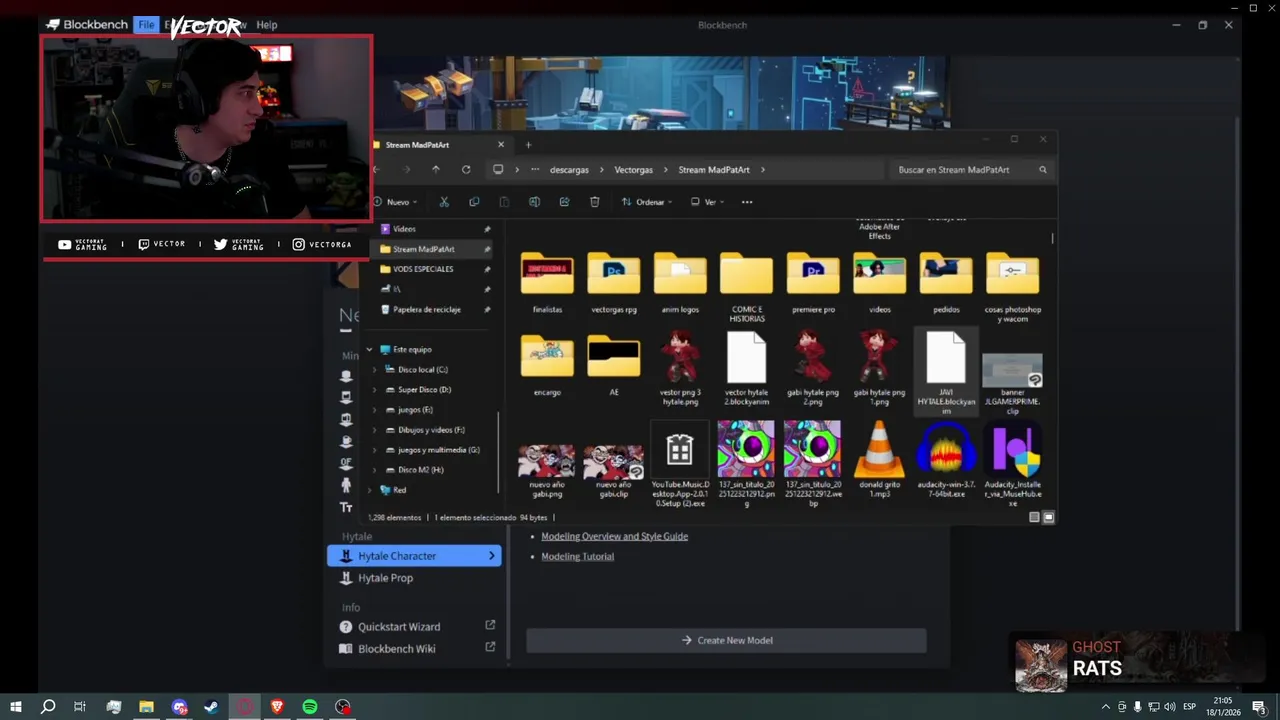1280x720 pixels.
Task: Select Hytale Prop format in Blockbench
Action: pyautogui.click(x=414, y=578)
